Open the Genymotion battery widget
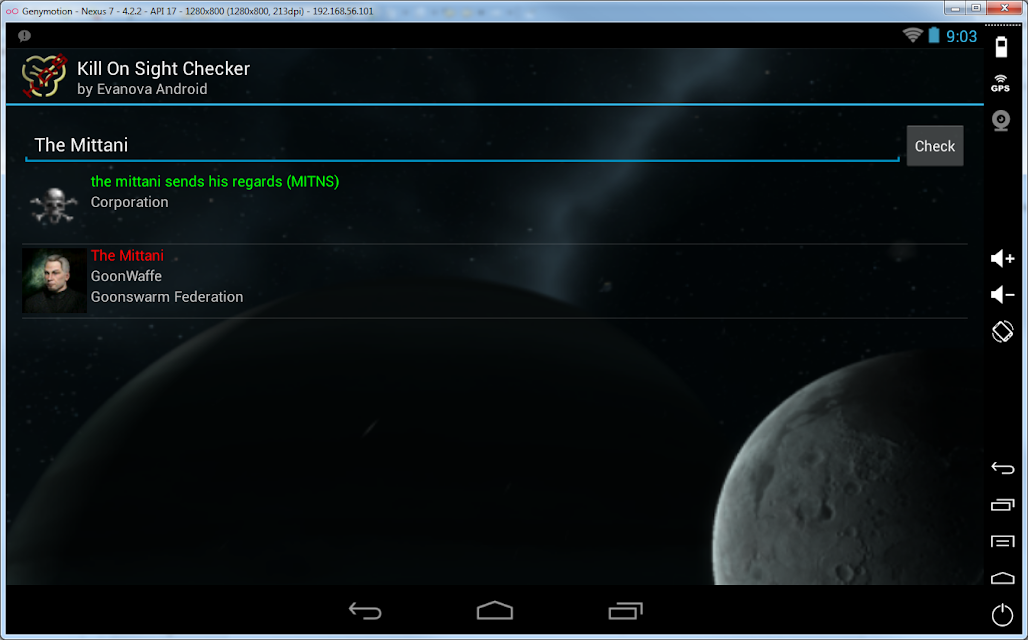The image size is (1028, 640). [x=1001, y=47]
